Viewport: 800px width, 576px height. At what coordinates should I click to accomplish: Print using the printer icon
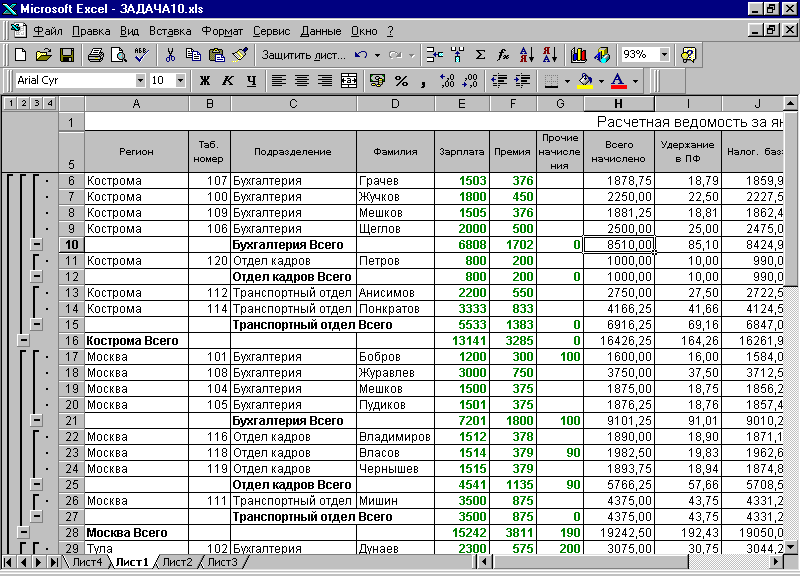click(x=95, y=55)
